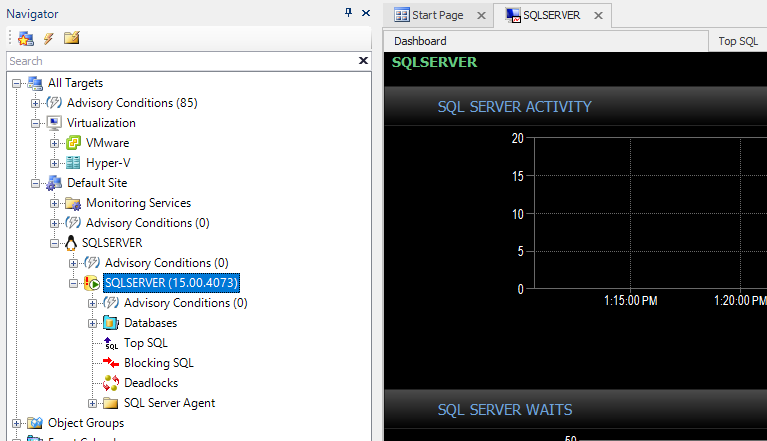
Task: Select All Targets in the tree
Action: click(x=75, y=83)
